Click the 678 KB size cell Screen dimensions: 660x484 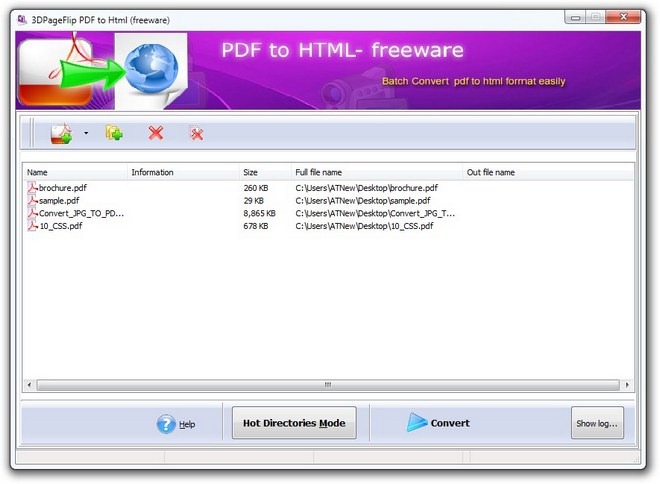pos(255,226)
